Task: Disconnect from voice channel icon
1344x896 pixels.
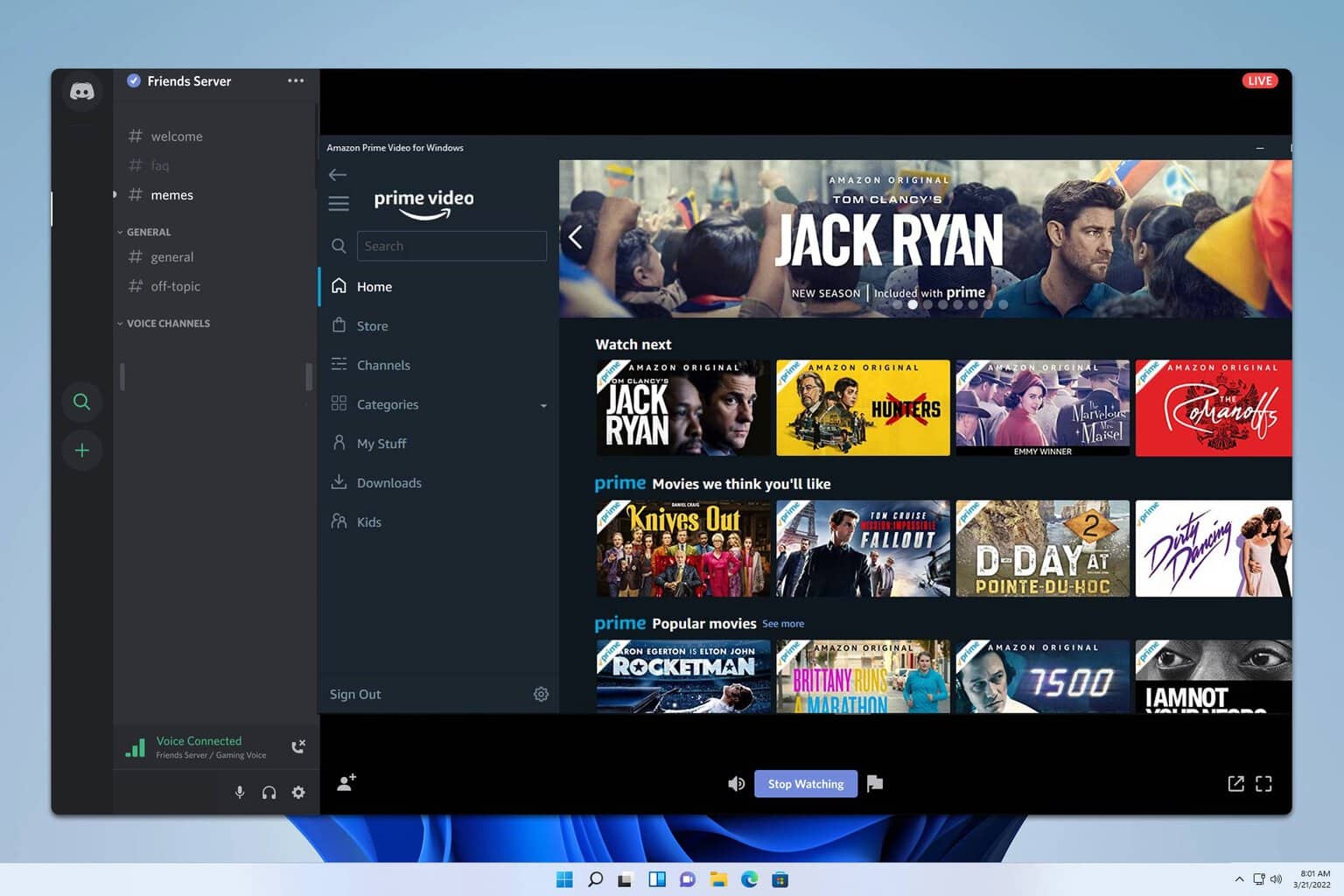Action: pyautogui.click(x=298, y=746)
